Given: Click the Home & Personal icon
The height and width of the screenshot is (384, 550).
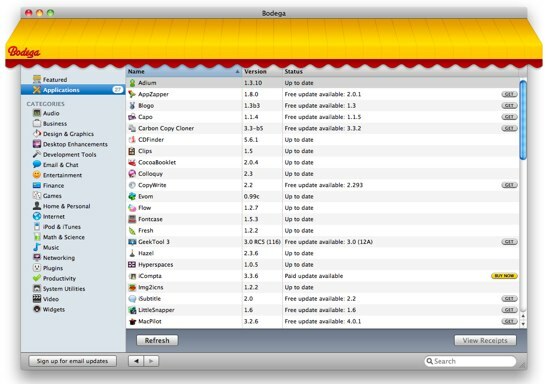Looking at the screenshot, I should (37, 206).
